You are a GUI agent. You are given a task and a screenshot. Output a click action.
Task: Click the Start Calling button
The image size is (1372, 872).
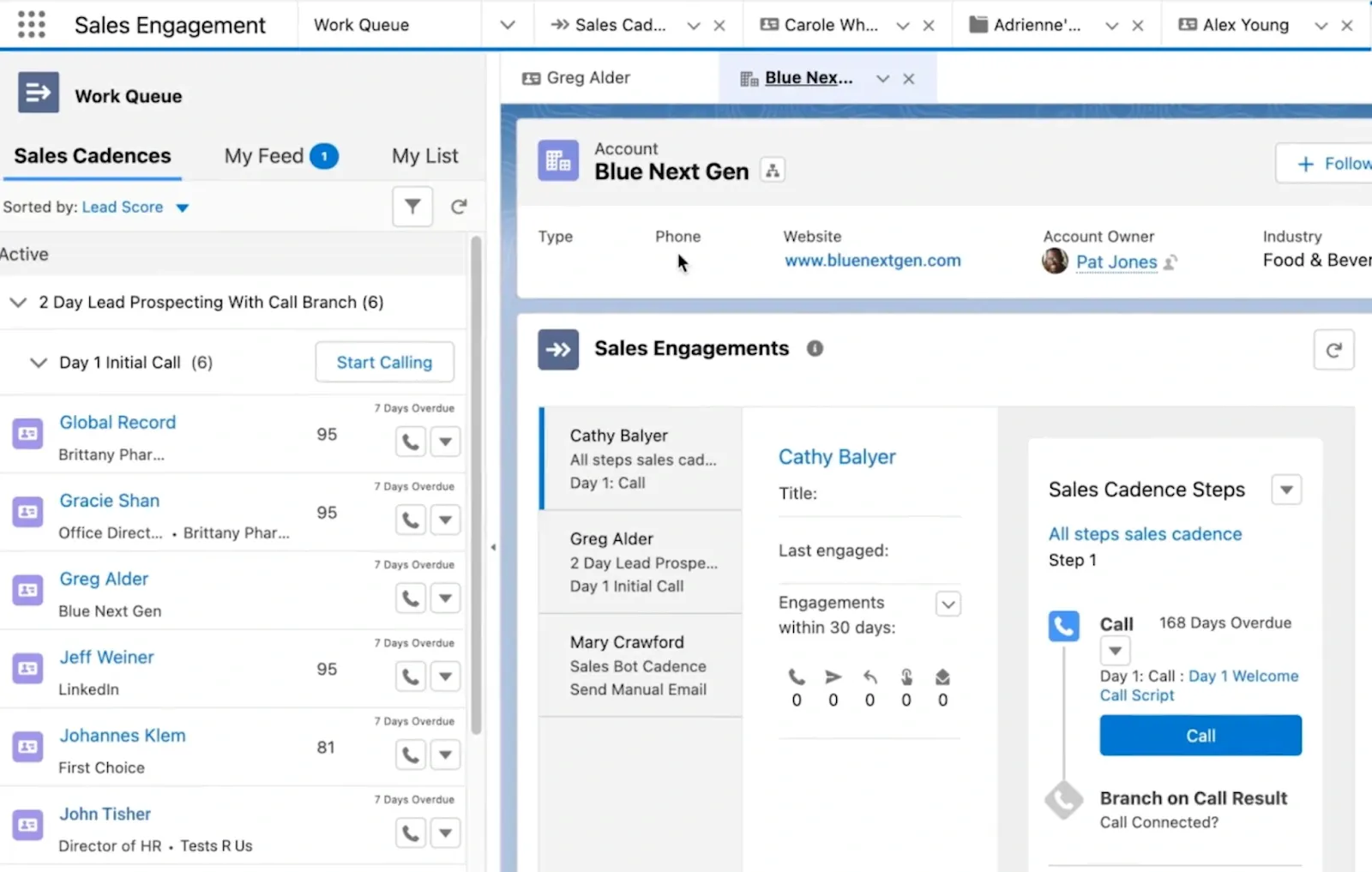pos(384,363)
